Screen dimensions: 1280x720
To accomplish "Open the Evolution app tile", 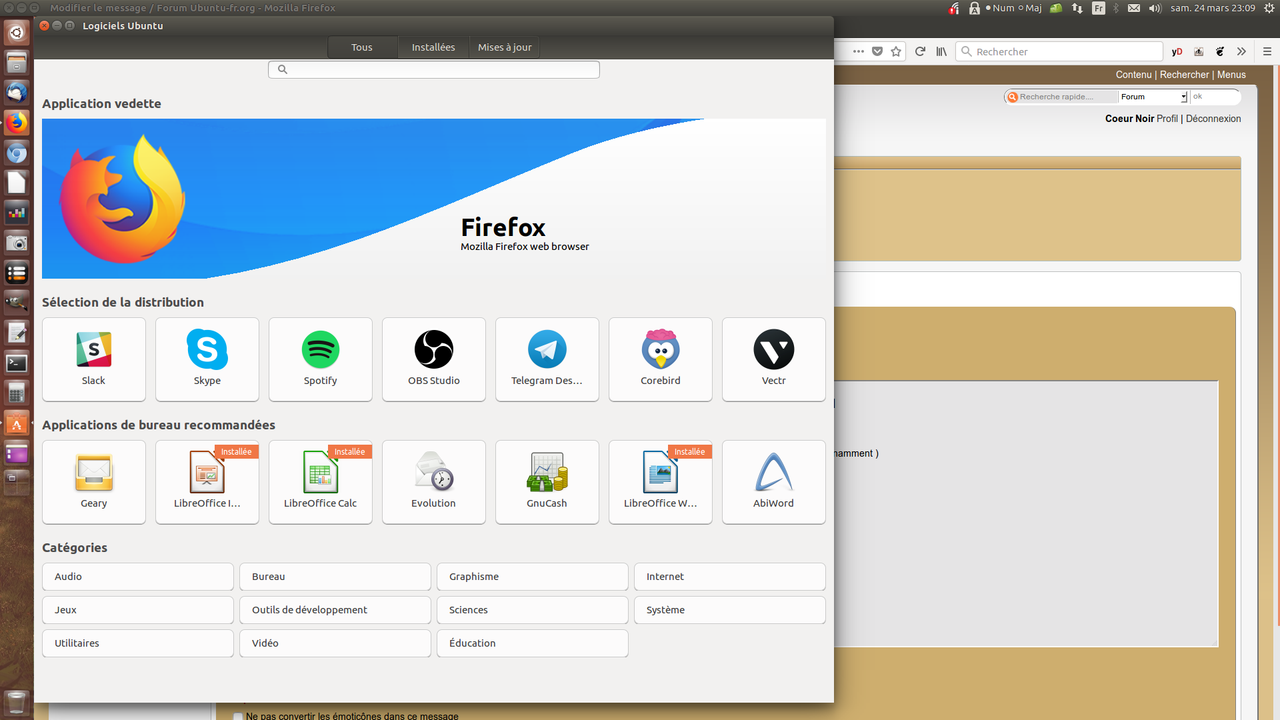I will [434, 482].
